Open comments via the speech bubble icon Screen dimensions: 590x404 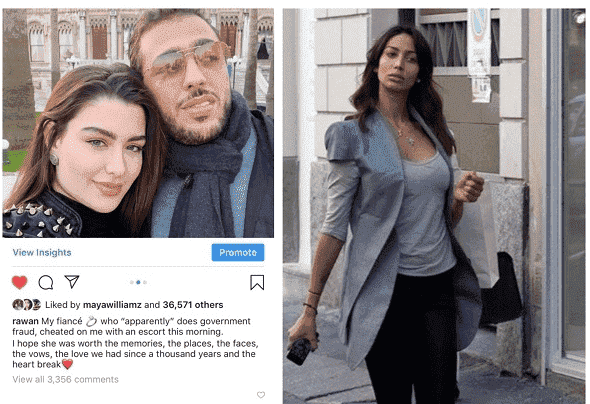coord(46,282)
